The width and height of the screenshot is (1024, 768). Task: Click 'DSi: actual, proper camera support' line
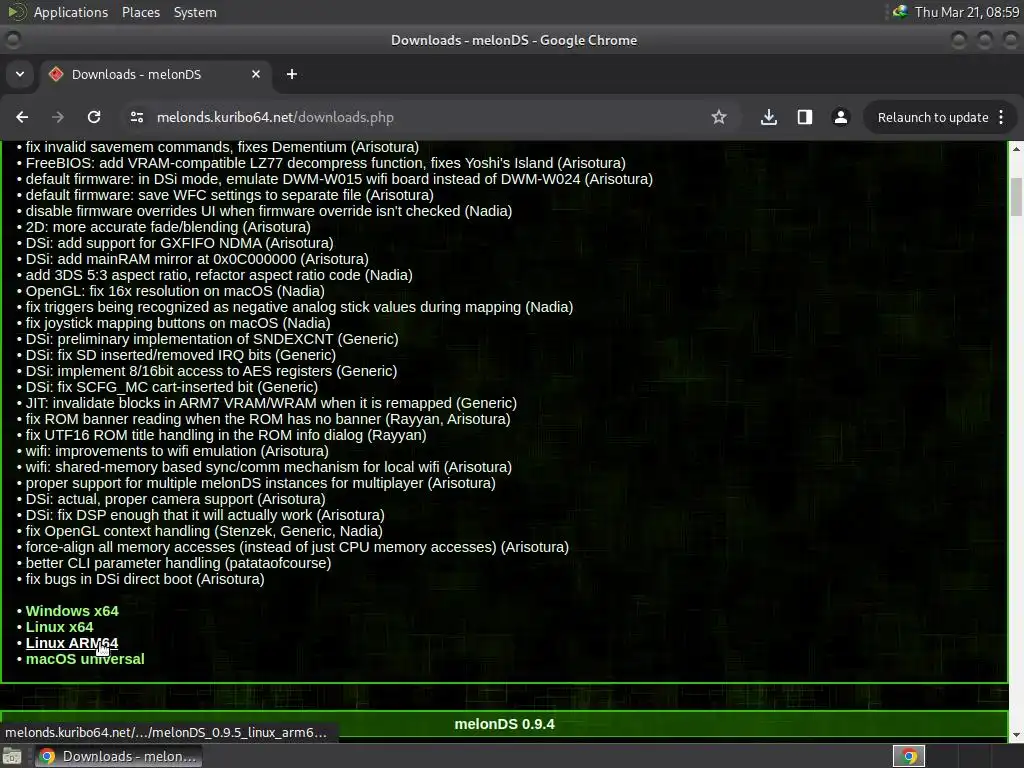click(176, 499)
